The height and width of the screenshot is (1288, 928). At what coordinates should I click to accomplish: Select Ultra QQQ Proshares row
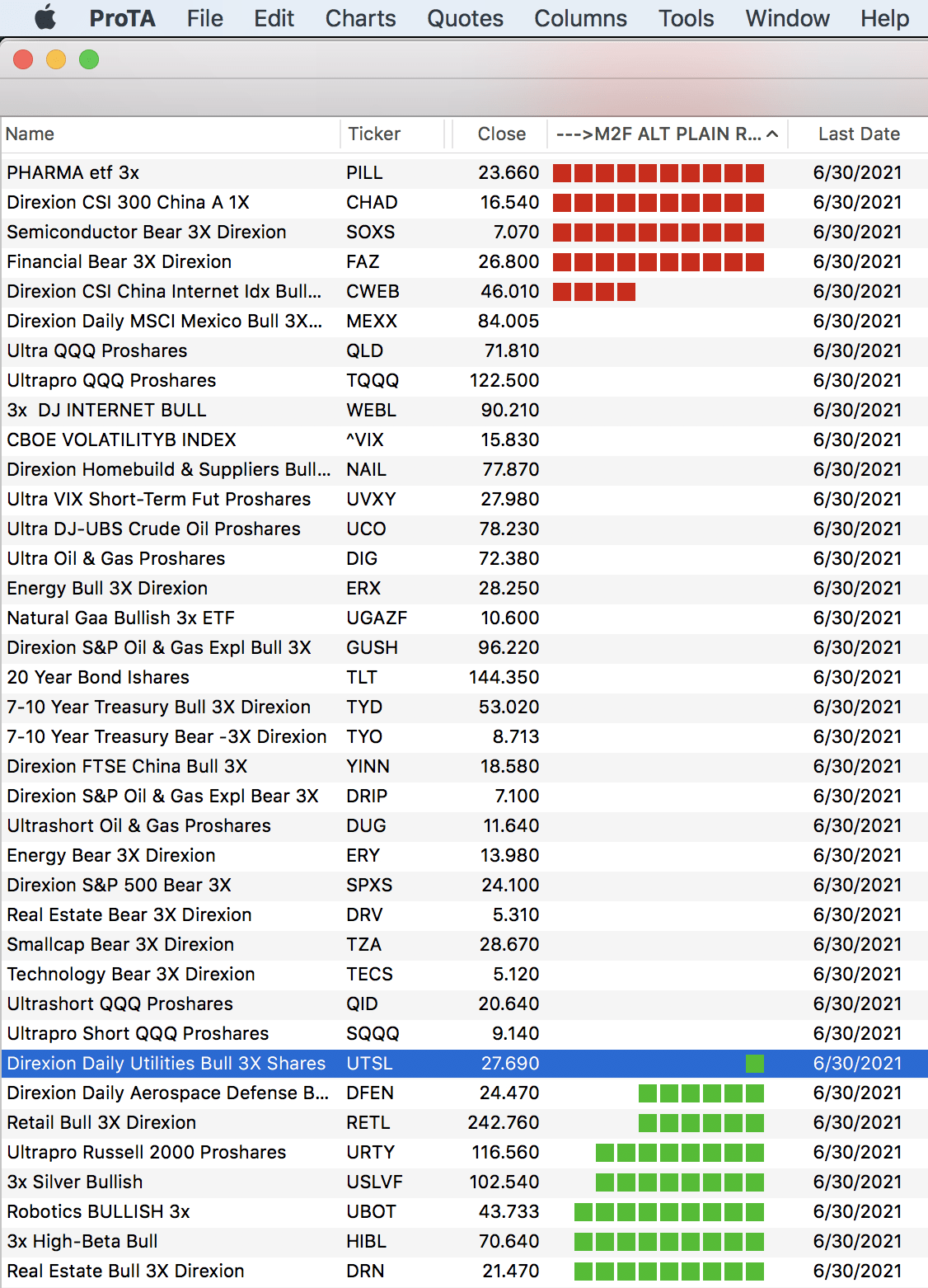(464, 350)
